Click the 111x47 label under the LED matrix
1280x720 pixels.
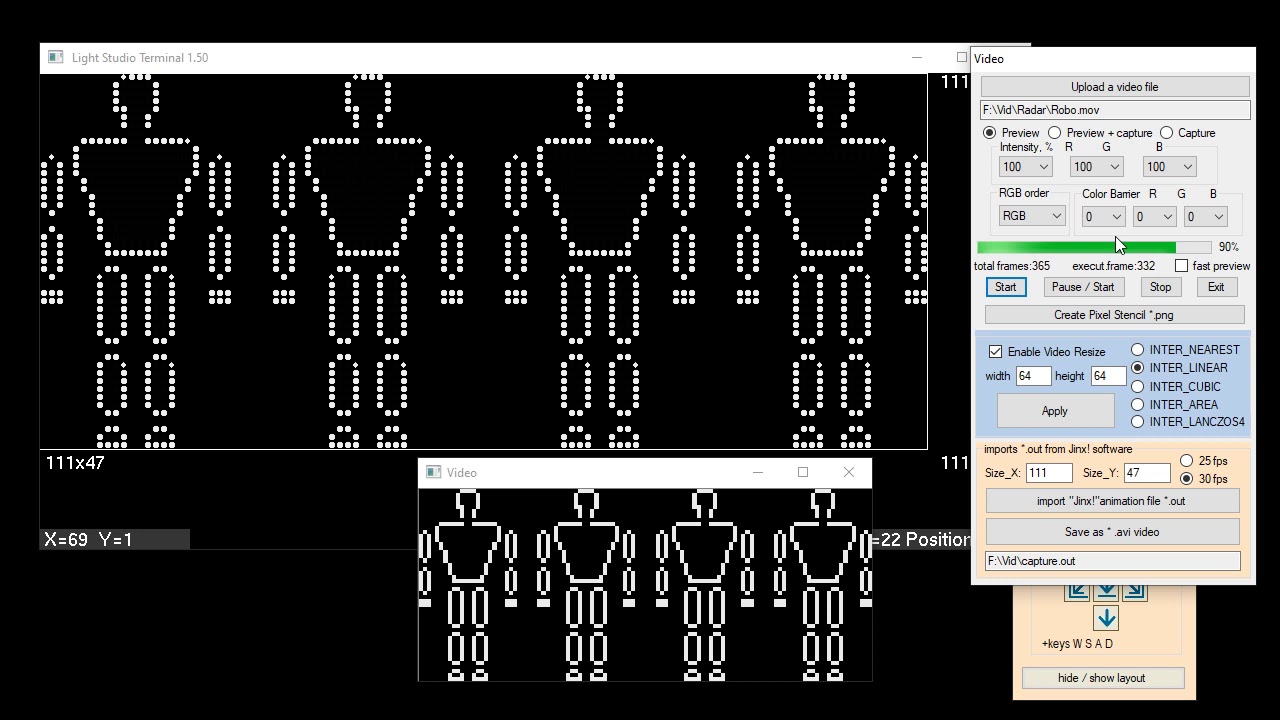[x=75, y=463]
